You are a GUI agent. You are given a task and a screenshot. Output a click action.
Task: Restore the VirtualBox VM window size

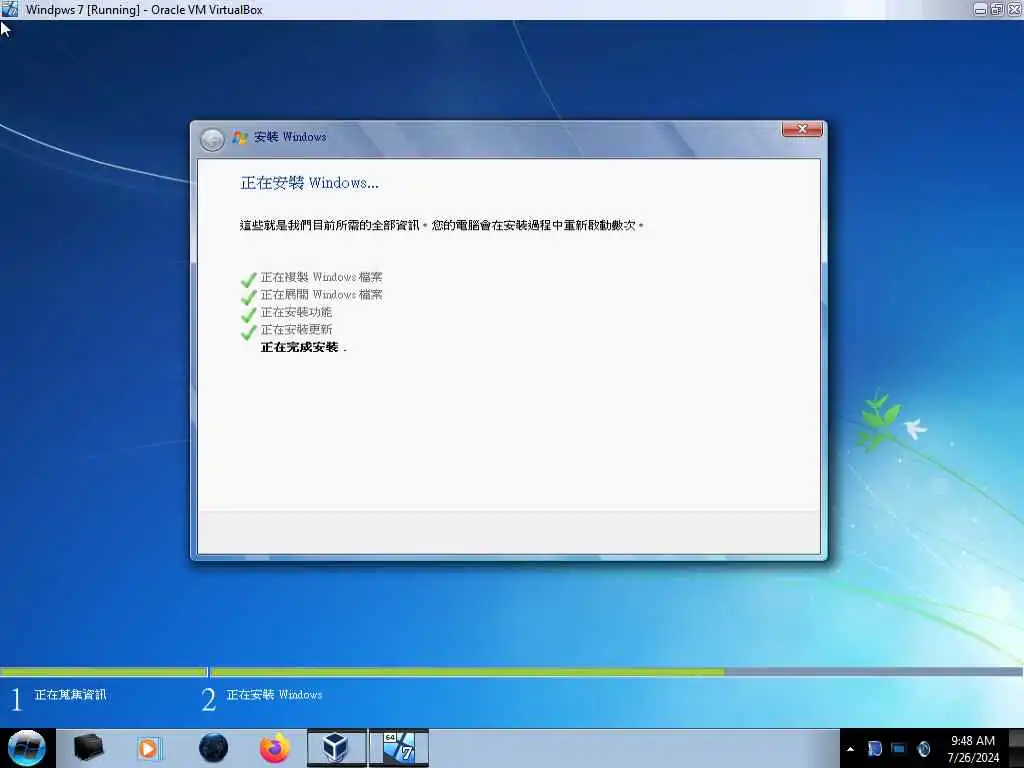[x=997, y=9]
